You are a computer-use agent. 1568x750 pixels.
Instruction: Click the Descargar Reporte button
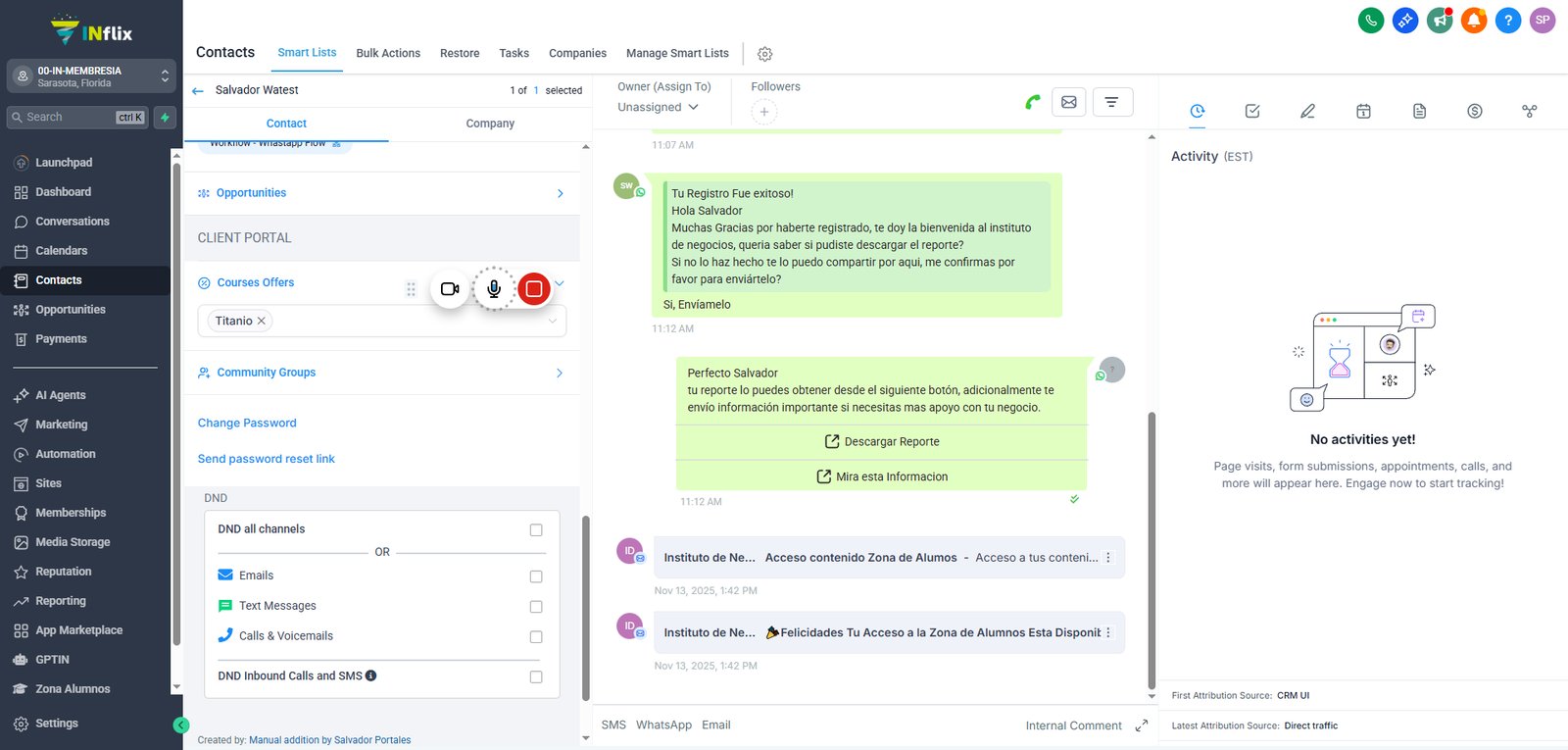pos(882,442)
